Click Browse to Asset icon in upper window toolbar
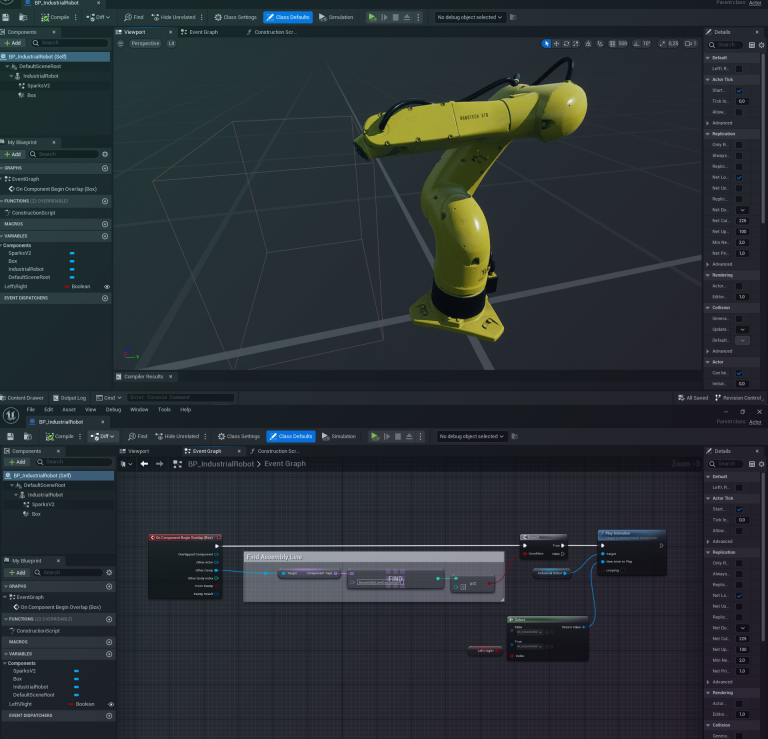 (x=23, y=17)
